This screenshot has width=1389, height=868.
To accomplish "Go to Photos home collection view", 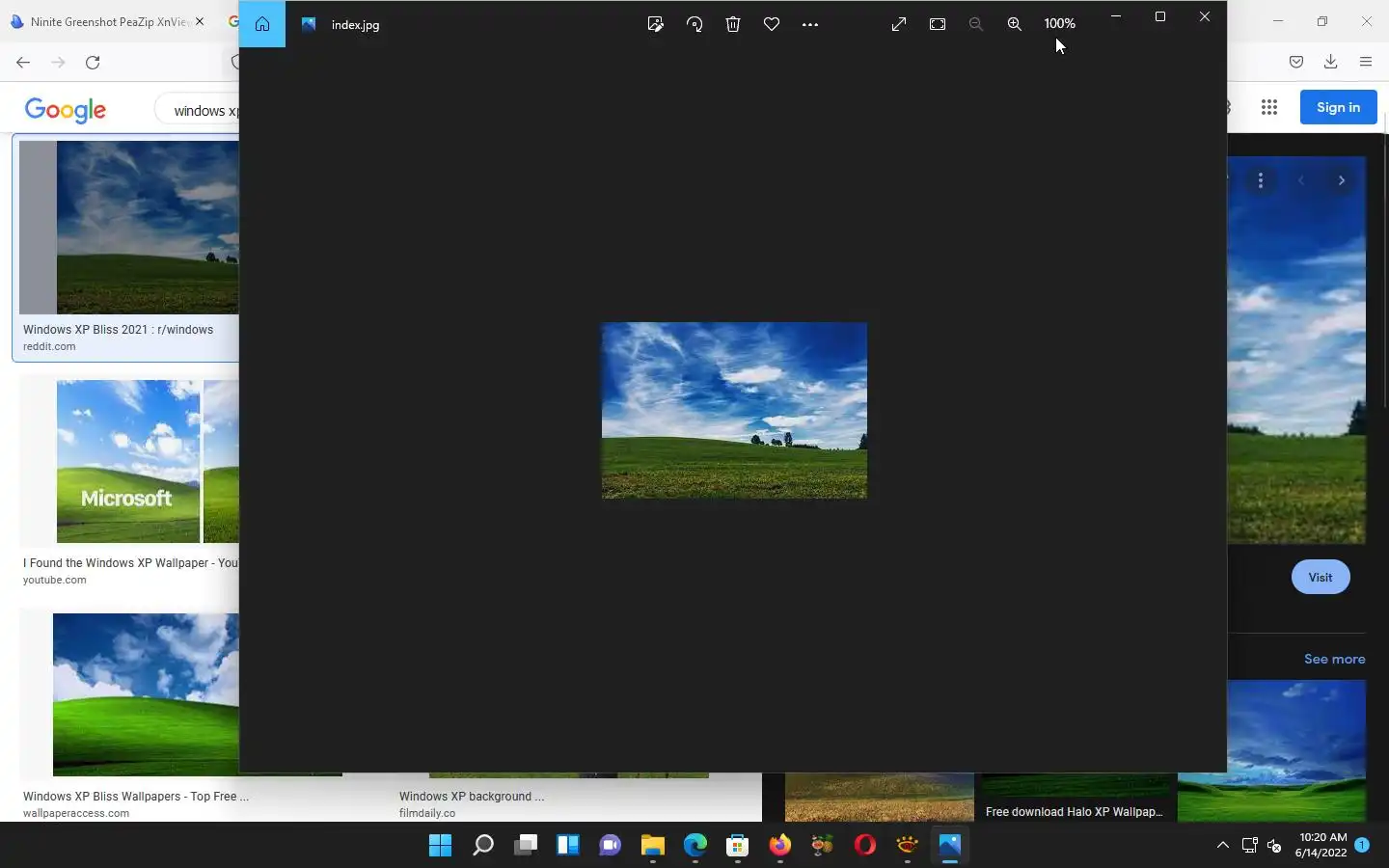I will tap(262, 24).
